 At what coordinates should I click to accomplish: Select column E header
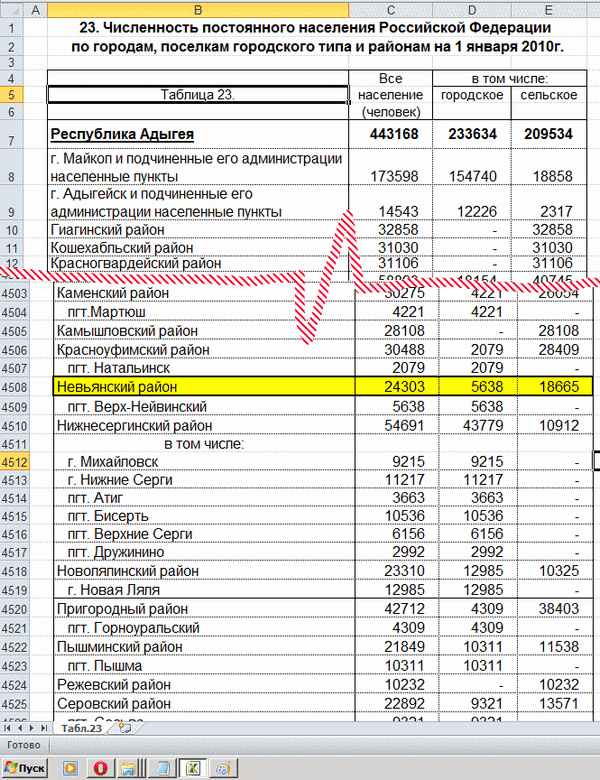[x=549, y=9]
